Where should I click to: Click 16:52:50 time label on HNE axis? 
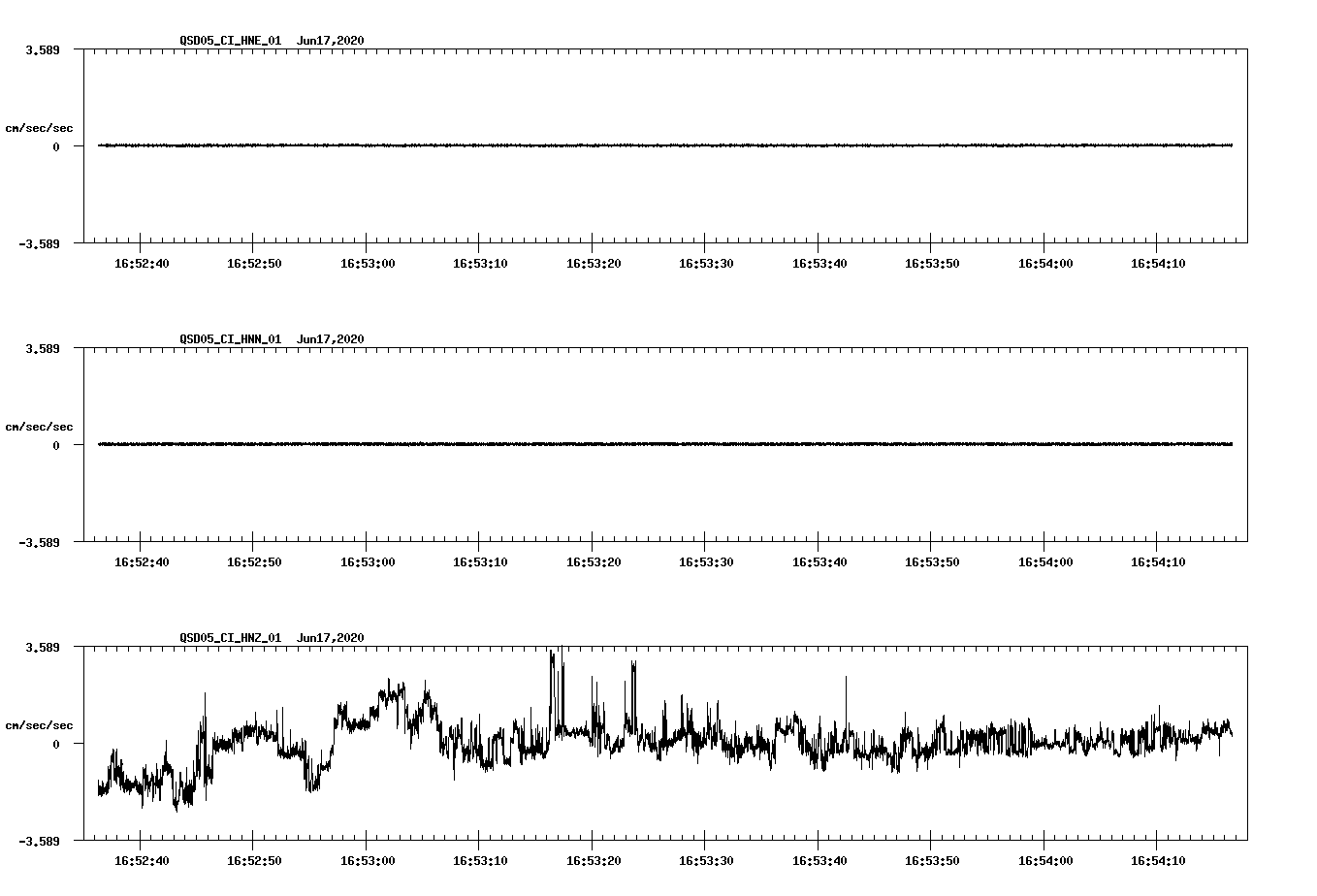tap(254, 264)
